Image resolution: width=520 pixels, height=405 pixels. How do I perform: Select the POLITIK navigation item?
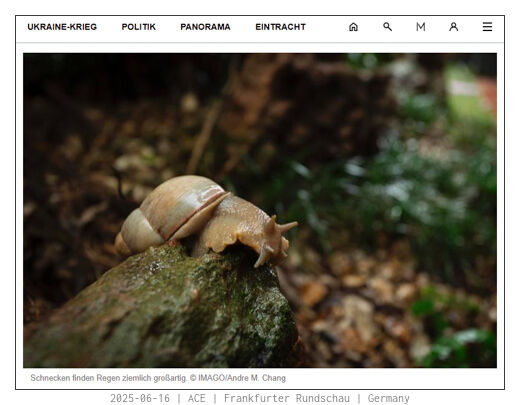coord(139,27)
